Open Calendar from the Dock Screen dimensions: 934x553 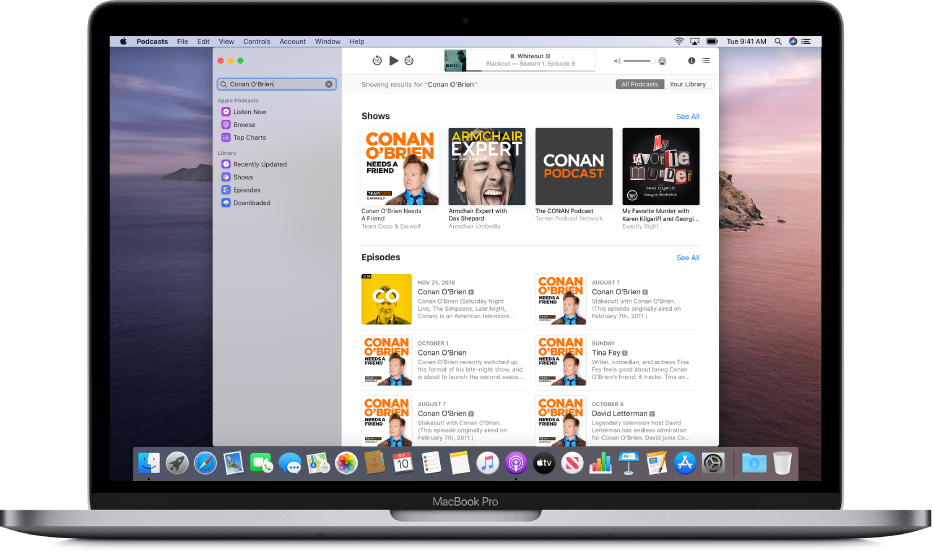(403, 463)
